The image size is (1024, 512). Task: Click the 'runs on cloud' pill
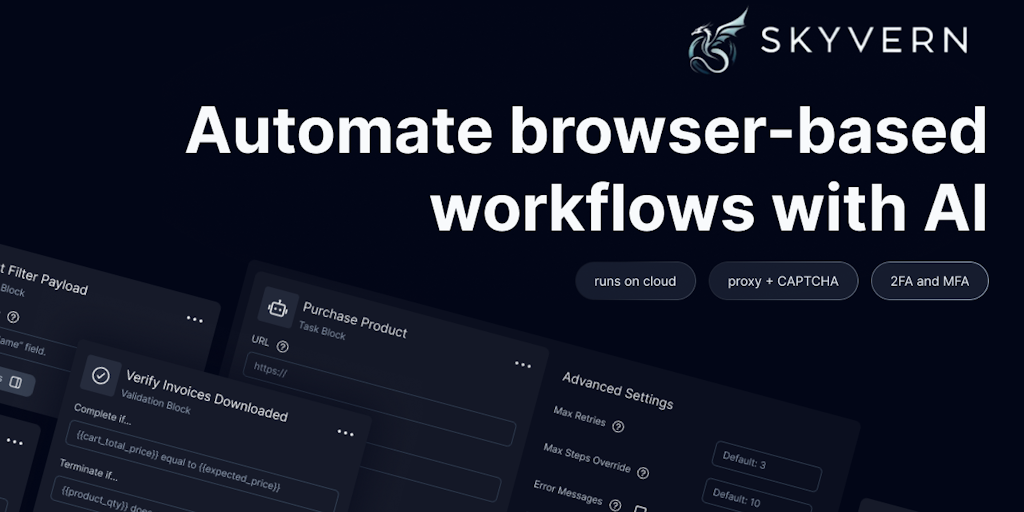coord(635,281)
